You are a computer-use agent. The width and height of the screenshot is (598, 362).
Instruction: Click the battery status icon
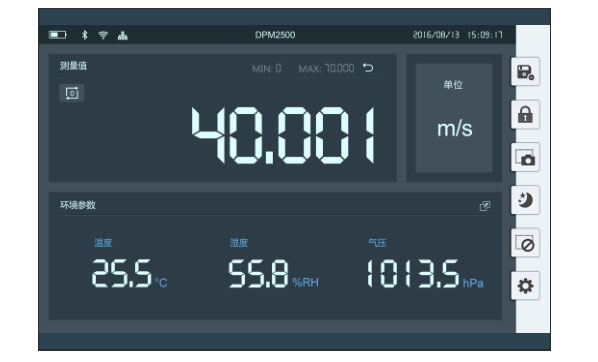(58, 35)
